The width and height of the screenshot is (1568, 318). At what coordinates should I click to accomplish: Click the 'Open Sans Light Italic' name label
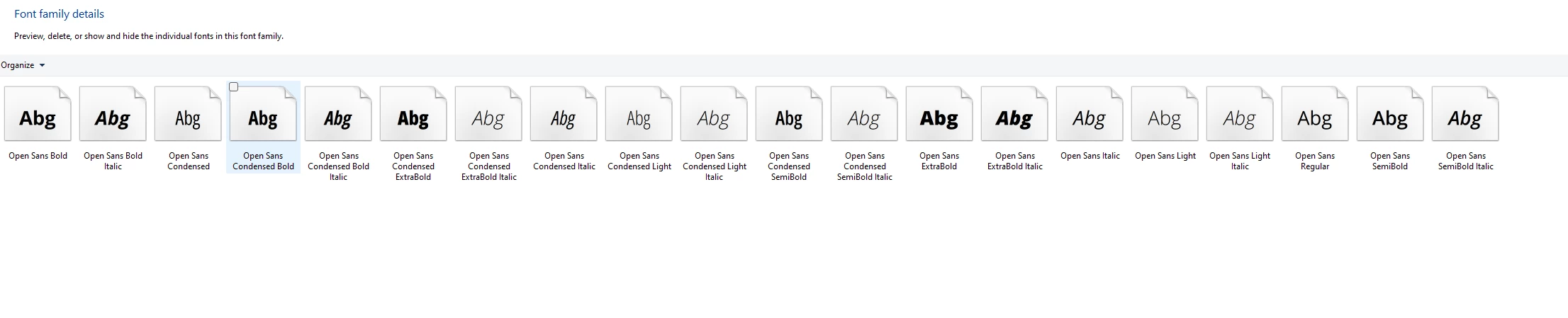[1240, 161]
